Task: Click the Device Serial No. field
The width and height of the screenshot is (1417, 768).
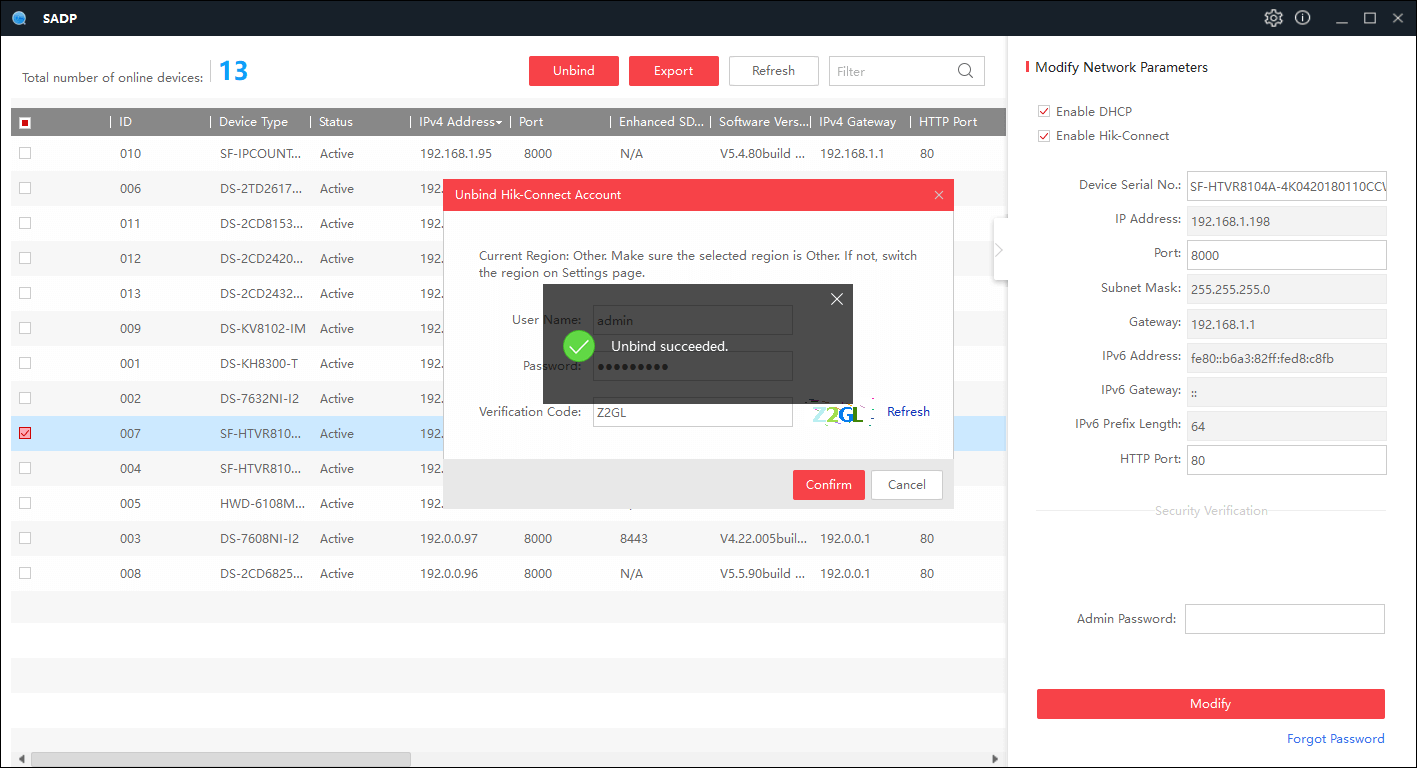Action: tap(1287, 186)
